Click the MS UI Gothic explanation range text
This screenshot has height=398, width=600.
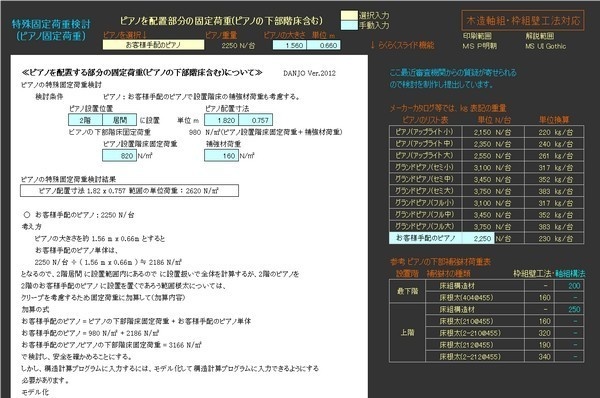tap(546, 46)
